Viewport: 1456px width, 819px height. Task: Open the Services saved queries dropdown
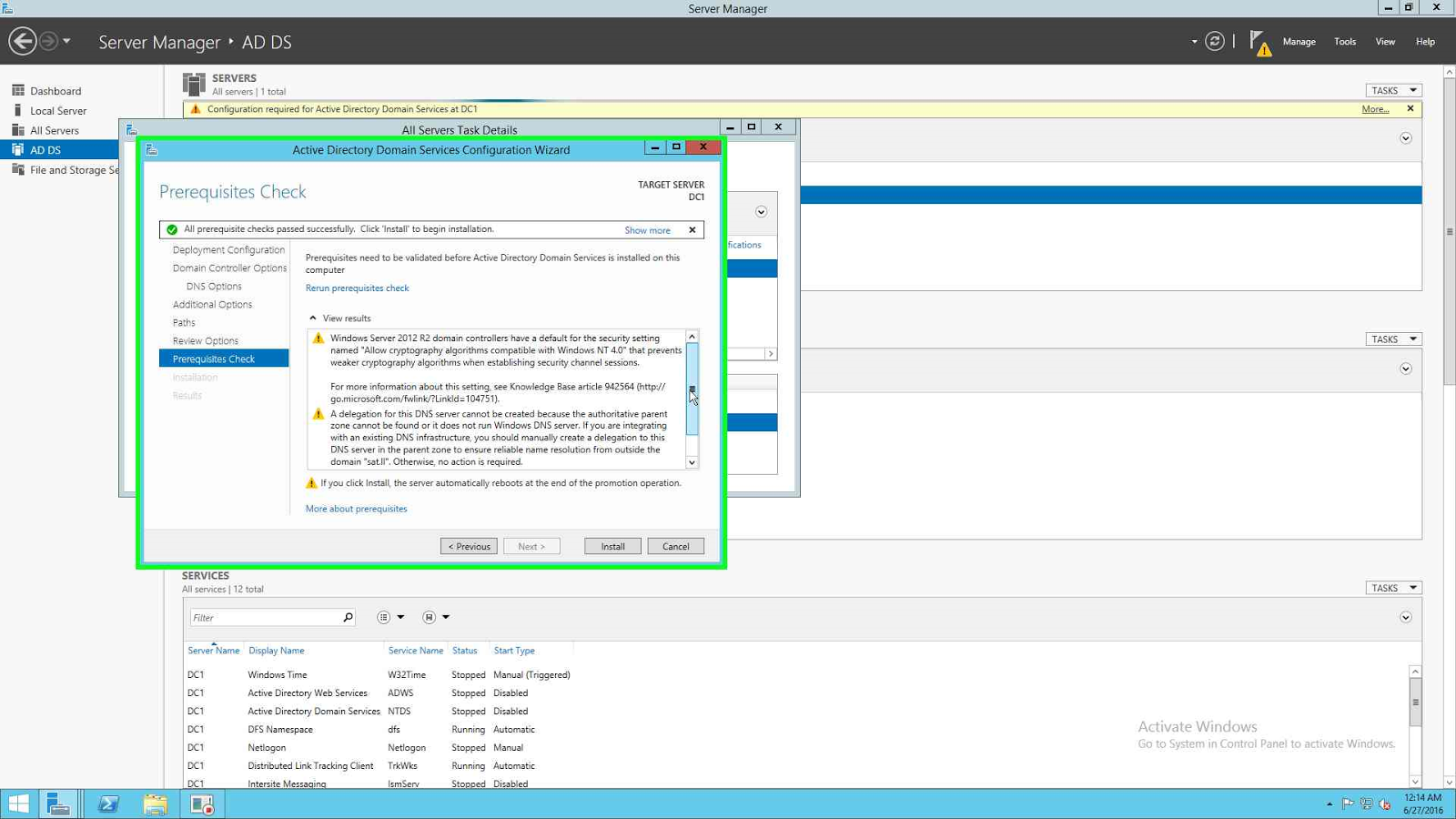coord(436,617)
